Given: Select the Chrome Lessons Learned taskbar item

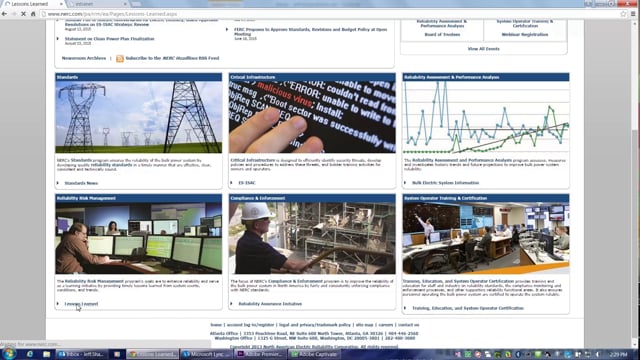Looking at the screenshot, I should click(152, 354).
